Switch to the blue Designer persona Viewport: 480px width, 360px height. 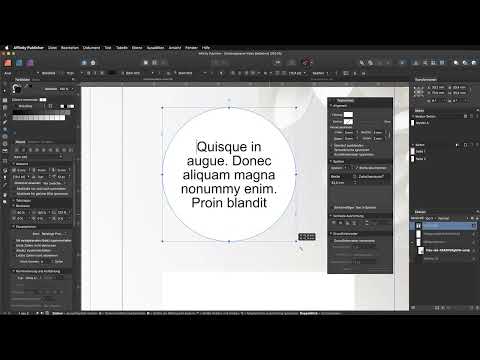coord(19,63)
